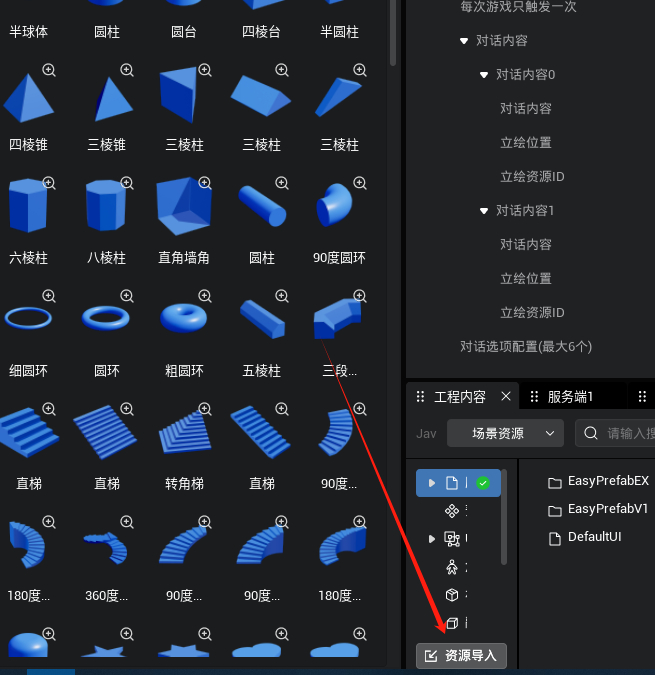This screenshot has width=655, height=675.
Task: Click drag handle of 工程内容 tab
Action: click(420, 396)
